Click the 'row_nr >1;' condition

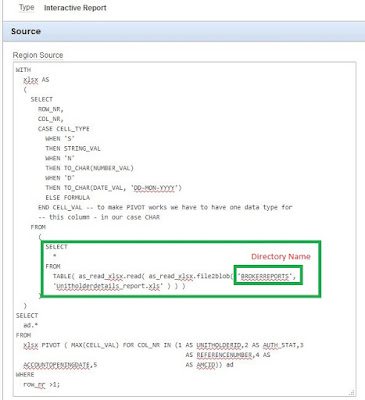(42, 384)
